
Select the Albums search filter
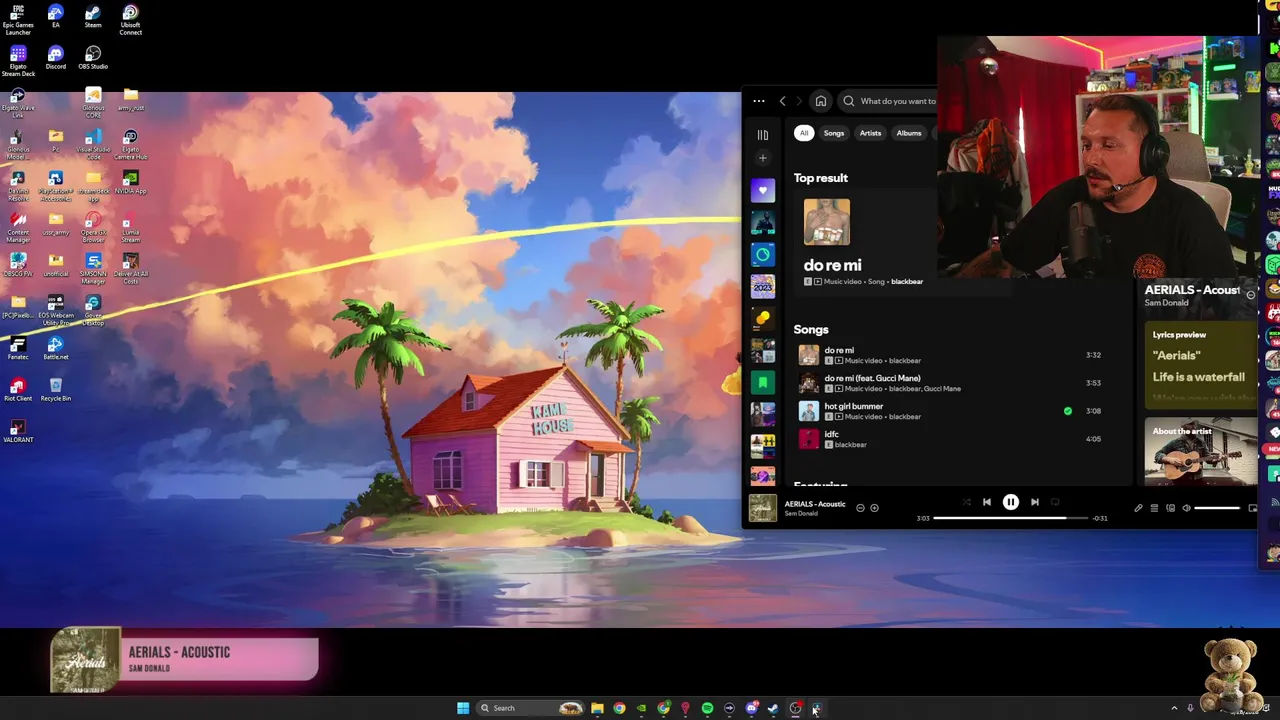pos(908,133)
